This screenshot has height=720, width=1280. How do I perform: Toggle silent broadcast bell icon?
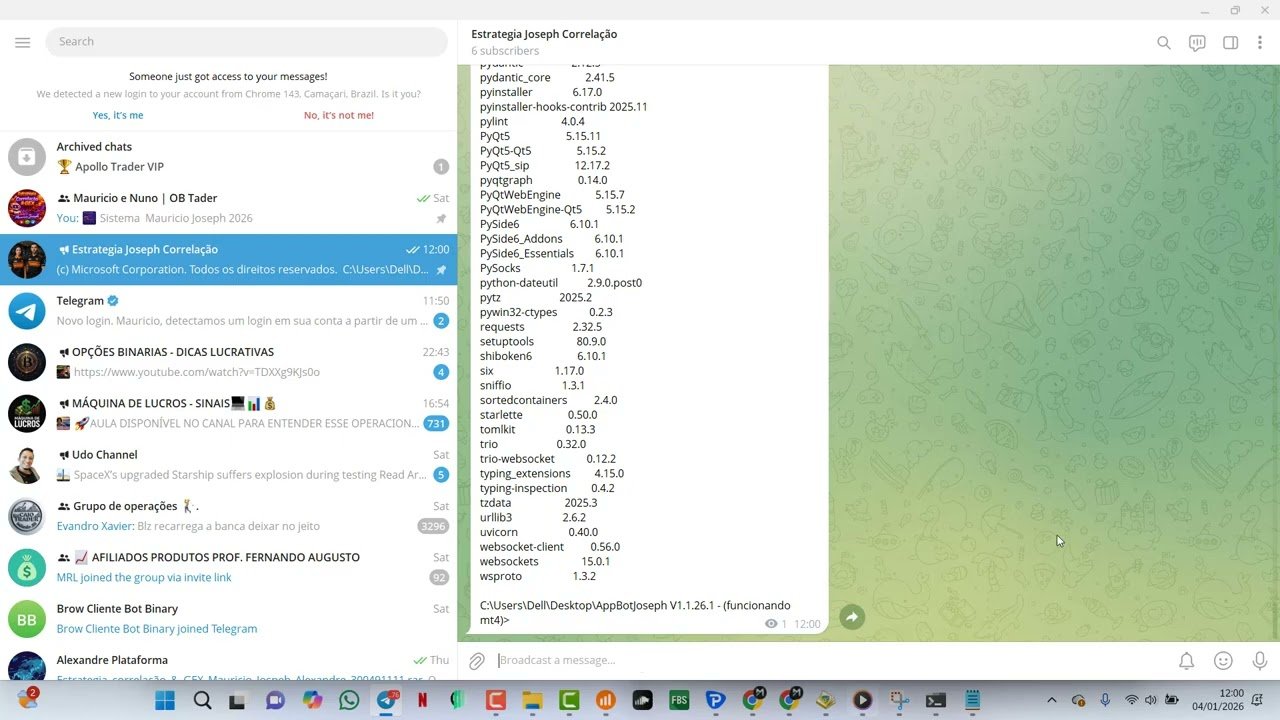click(x=1186, y=661)
